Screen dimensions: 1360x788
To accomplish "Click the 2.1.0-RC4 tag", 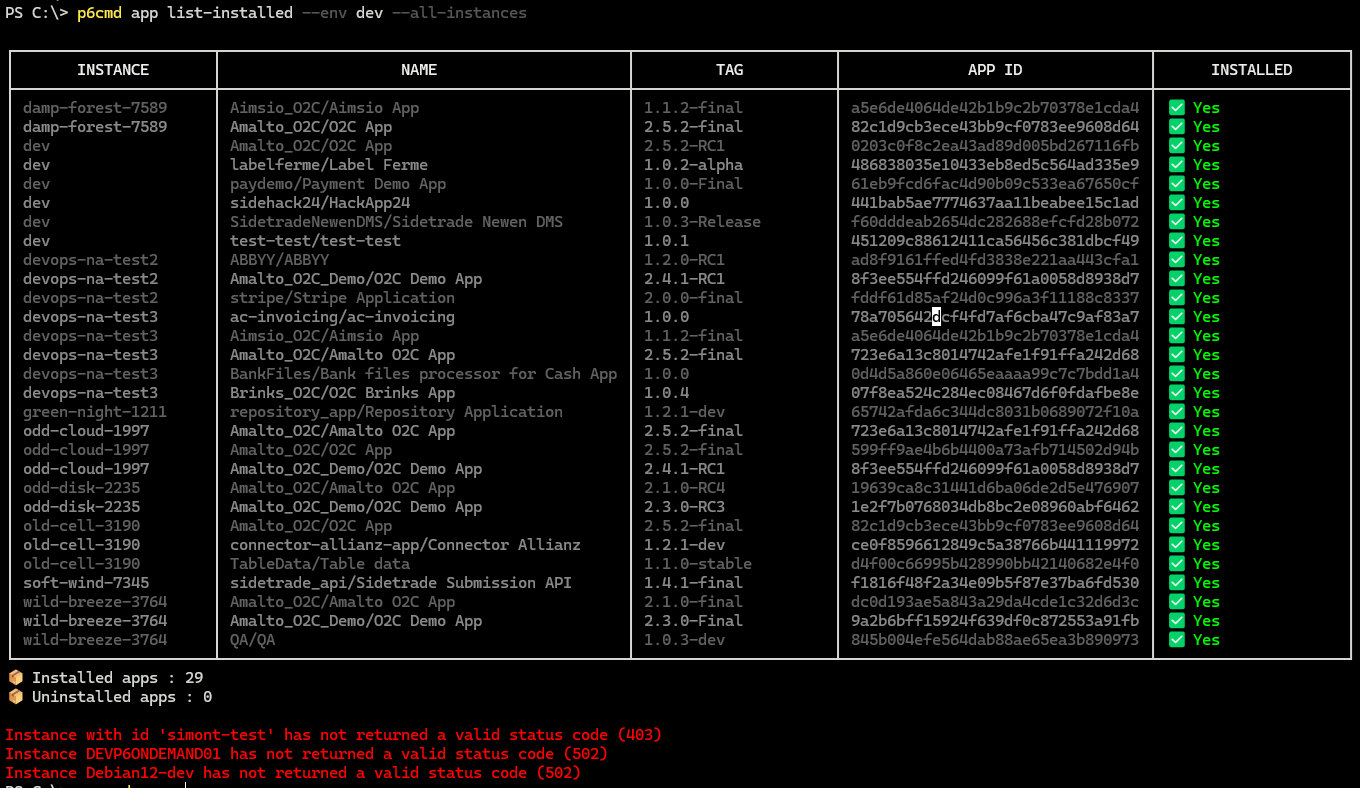I will click(x=684, y=488).
